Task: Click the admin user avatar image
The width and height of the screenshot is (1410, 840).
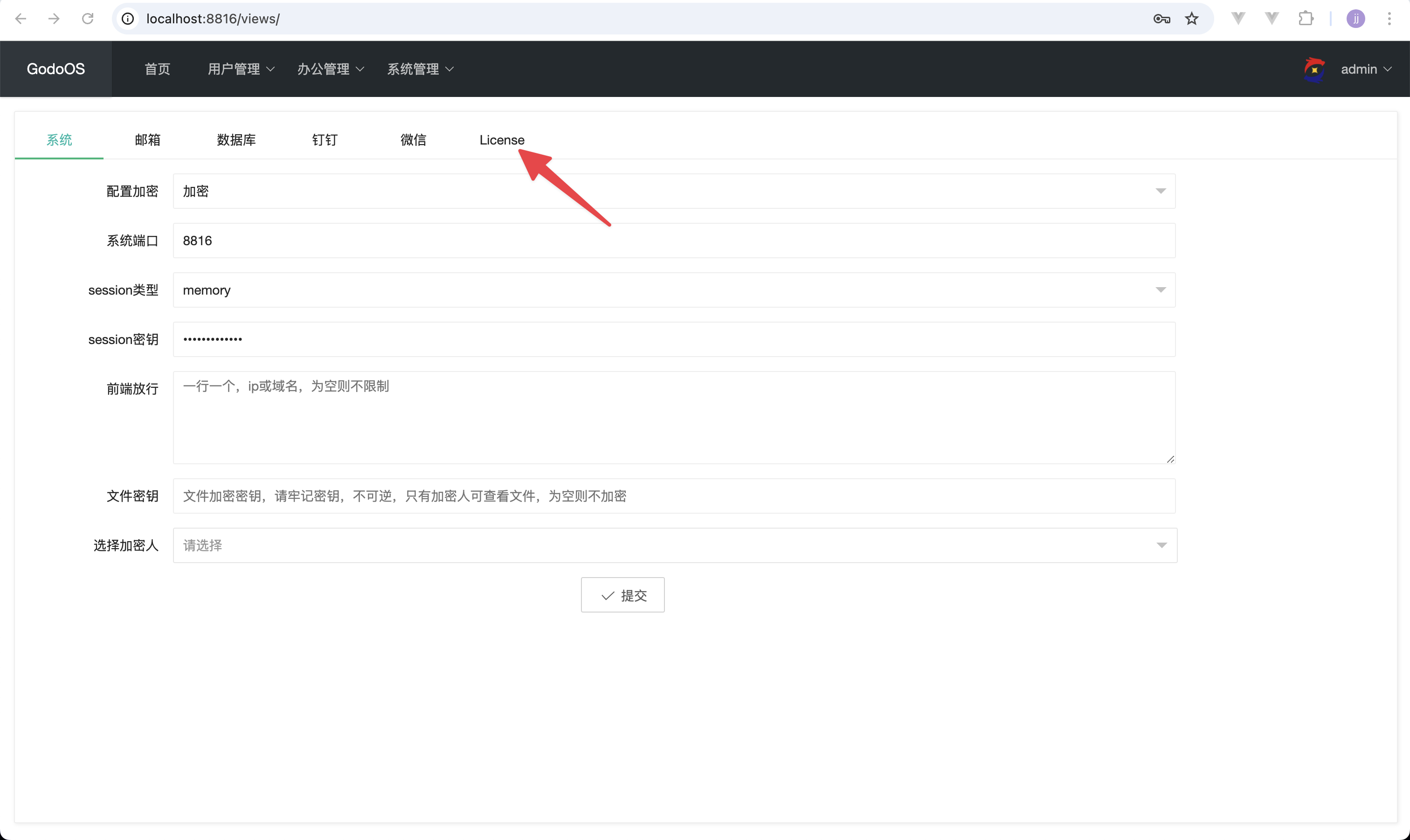Action: tap(1314, 69)
